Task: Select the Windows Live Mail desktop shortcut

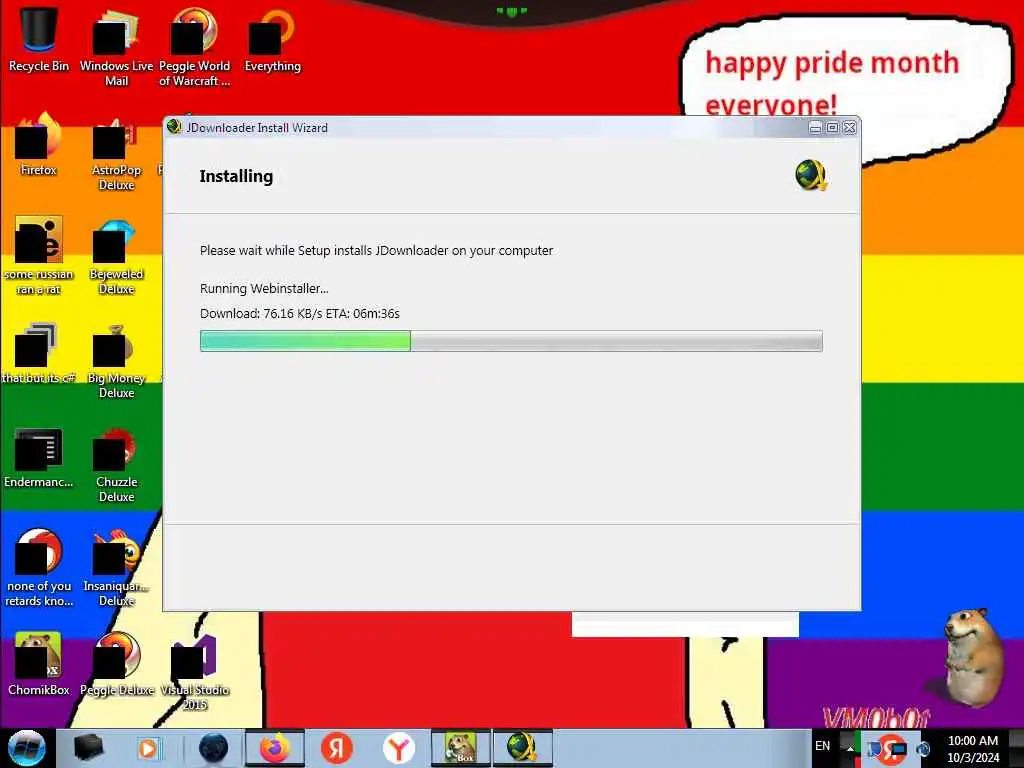Action: 116,47
